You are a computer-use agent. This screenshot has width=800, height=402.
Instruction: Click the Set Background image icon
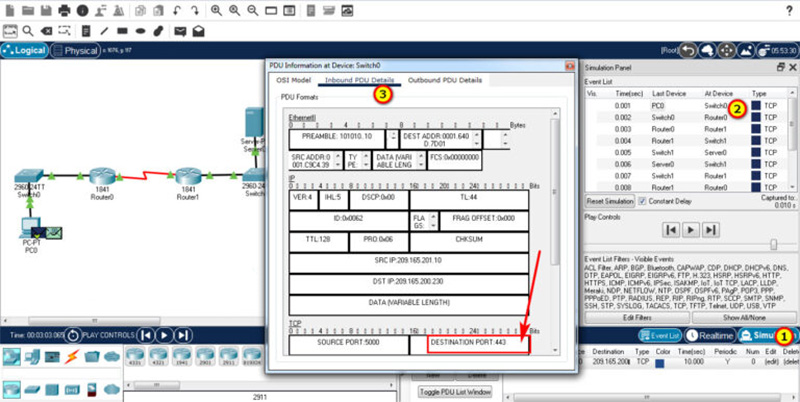pos(746,51)
